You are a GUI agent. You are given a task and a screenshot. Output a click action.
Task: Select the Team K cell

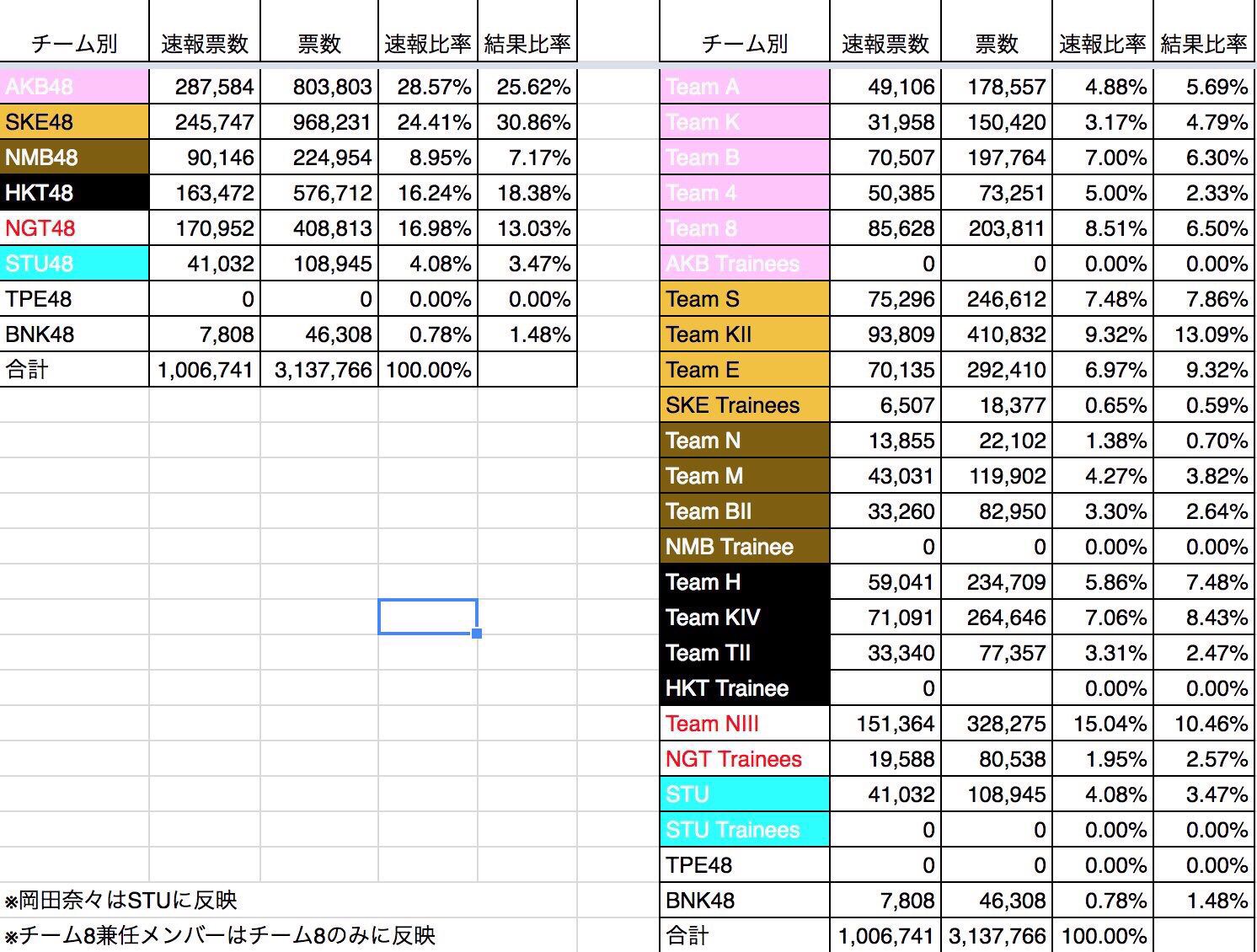click(x=745, y=122)
